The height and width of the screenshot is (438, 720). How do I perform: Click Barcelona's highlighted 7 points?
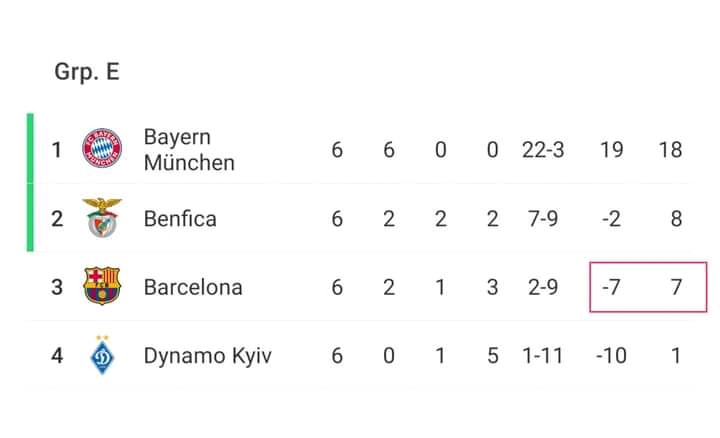coord(676,287)
